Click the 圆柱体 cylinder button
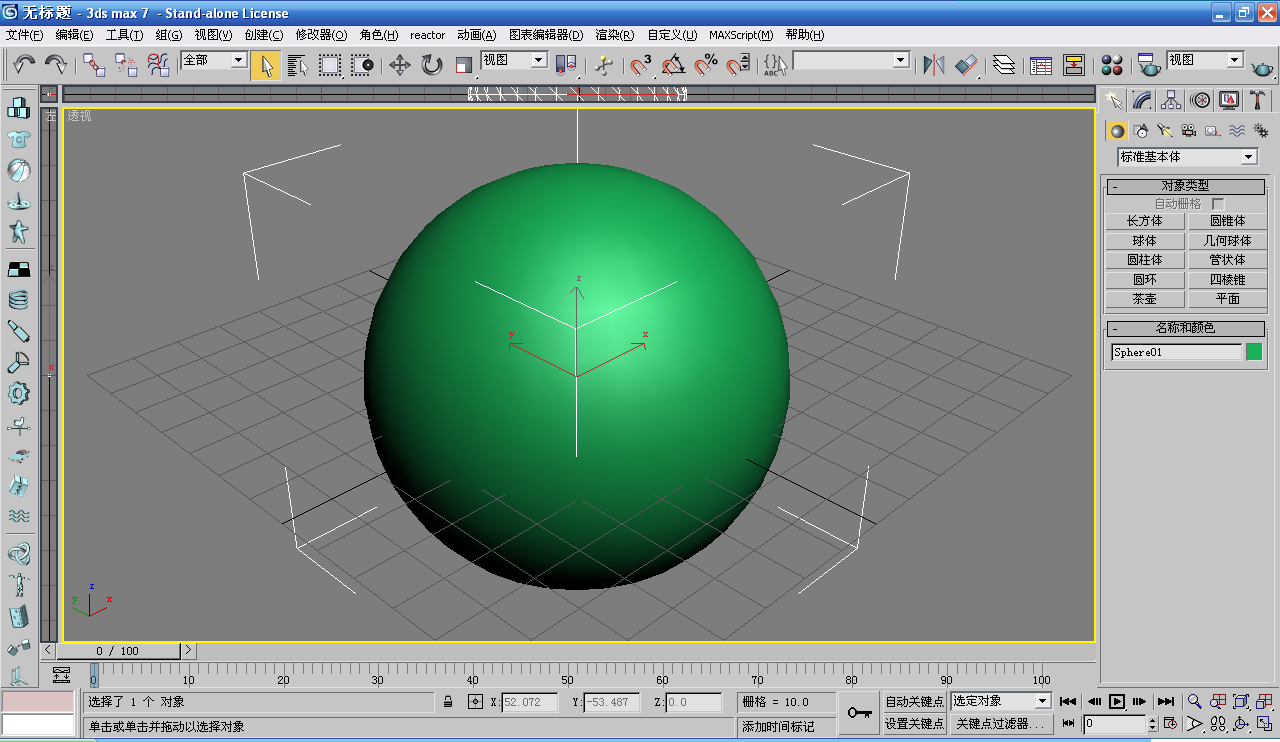This screenshot has height=742, width=1280. [x=1145, y=260]
